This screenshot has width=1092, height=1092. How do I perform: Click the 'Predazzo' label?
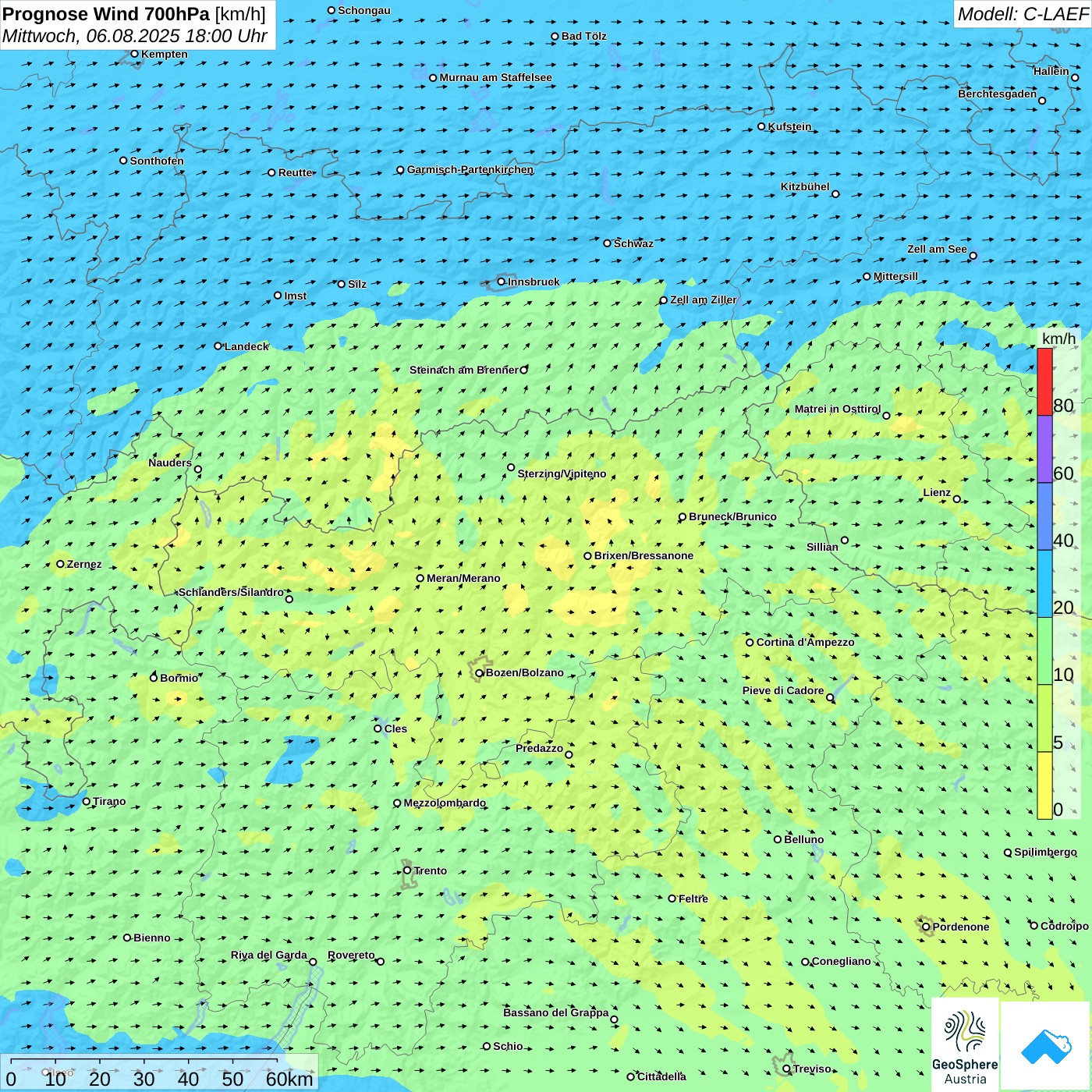tap(539, 748)
